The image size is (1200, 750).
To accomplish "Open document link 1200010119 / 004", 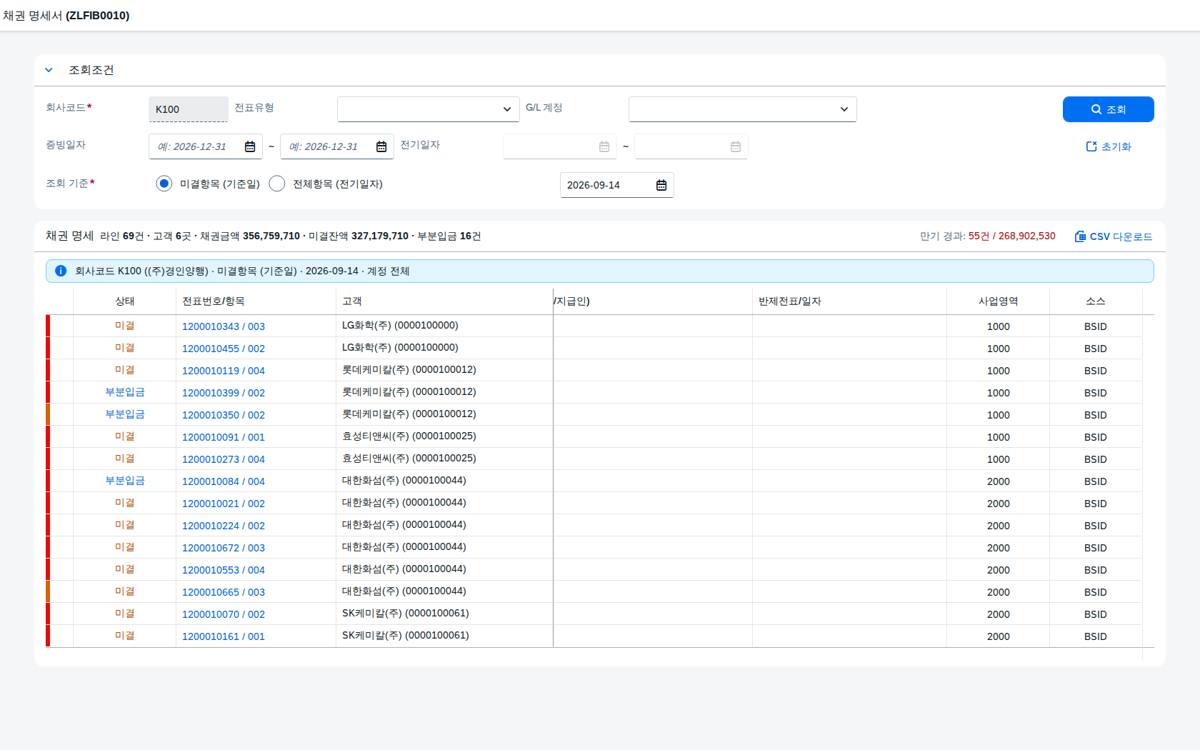I will pos(223,370).
